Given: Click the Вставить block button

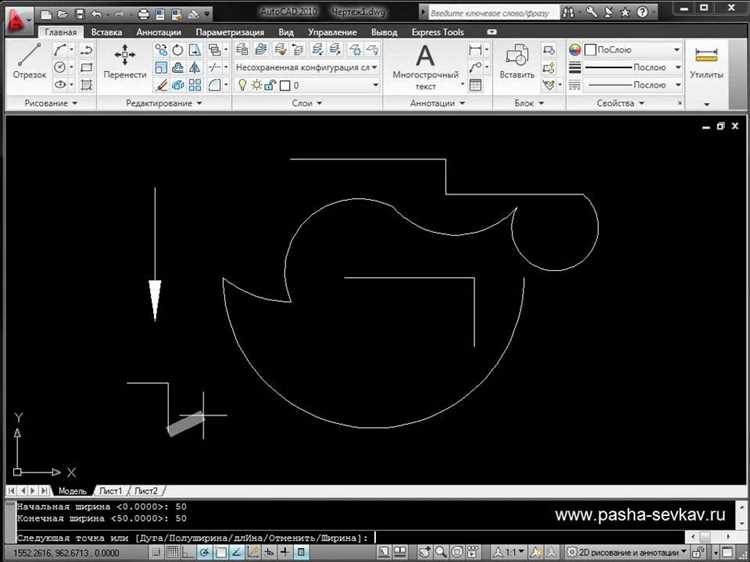Looking at the screenshot, I should tap(516, 64).
